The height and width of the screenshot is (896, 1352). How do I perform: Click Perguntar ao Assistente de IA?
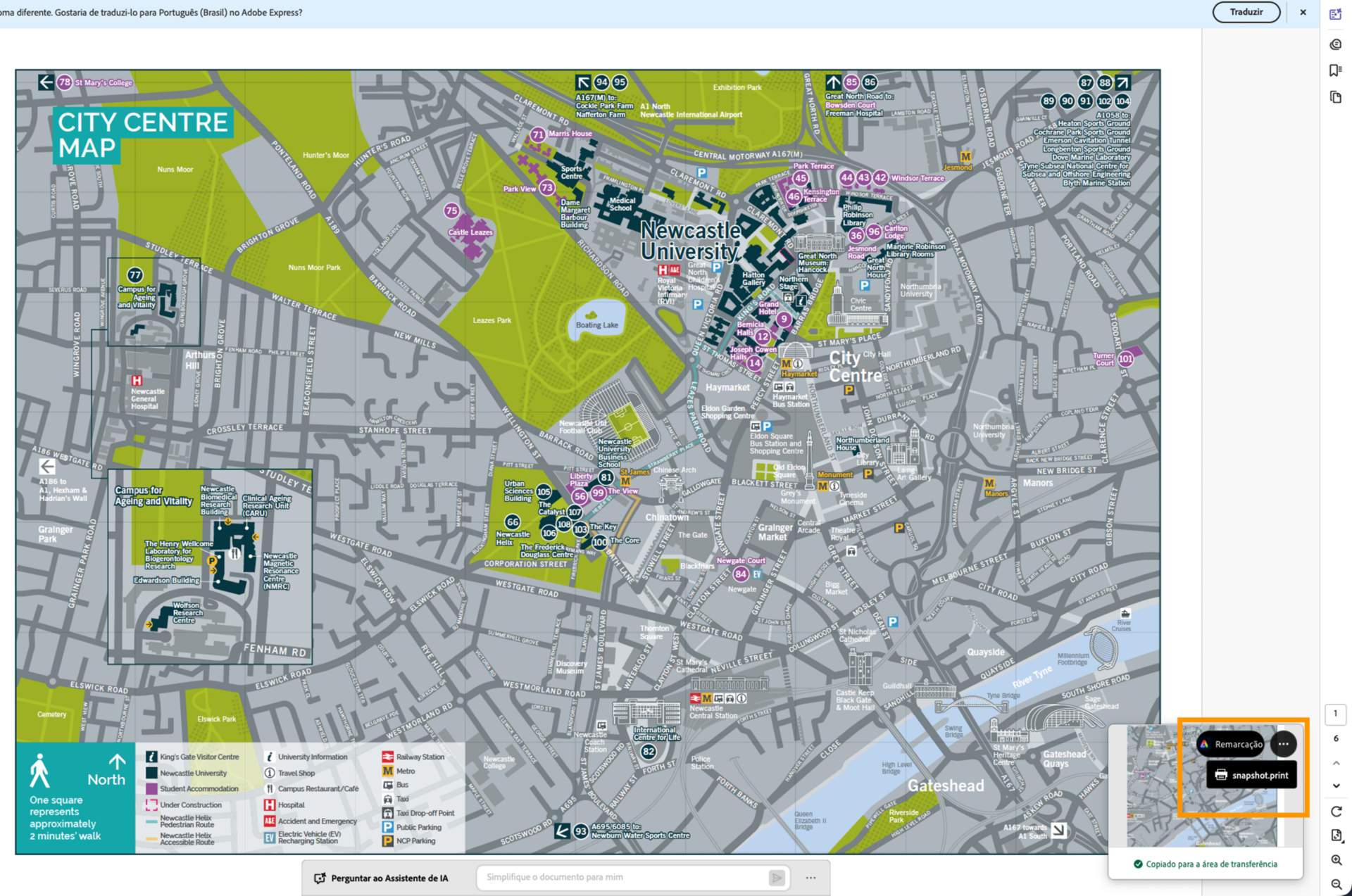click(380, 878)
